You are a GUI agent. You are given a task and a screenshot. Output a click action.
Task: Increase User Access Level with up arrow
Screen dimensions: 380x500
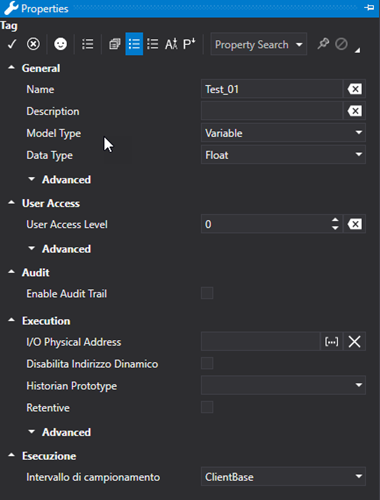pos(335,220)
